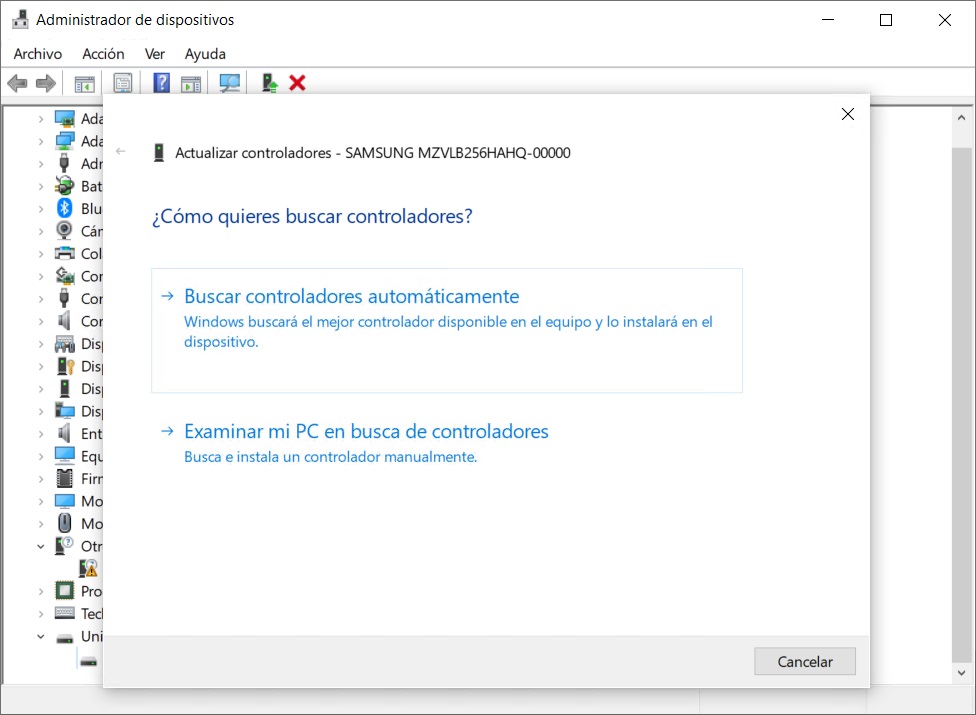Expand the Ent (audio inputs) tree node

point(41,434)
